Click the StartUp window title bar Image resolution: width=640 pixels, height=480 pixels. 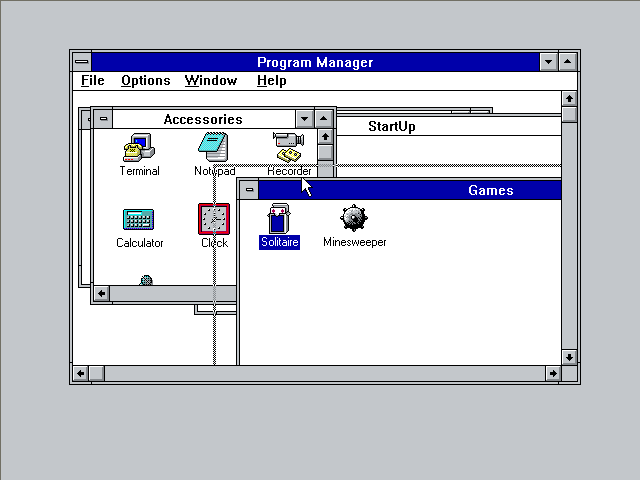[x=448, y=126]
